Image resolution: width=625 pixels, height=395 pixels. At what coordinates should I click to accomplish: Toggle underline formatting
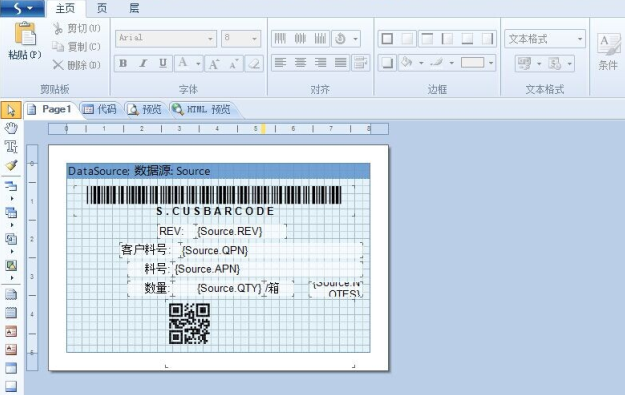pyautogui.click(x=163, y=63)
